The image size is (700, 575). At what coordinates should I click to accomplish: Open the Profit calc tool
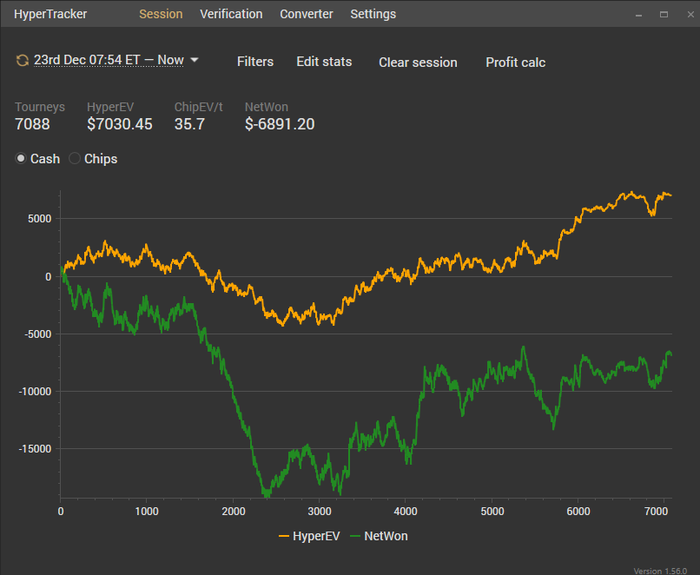click(x=515, y=62)
